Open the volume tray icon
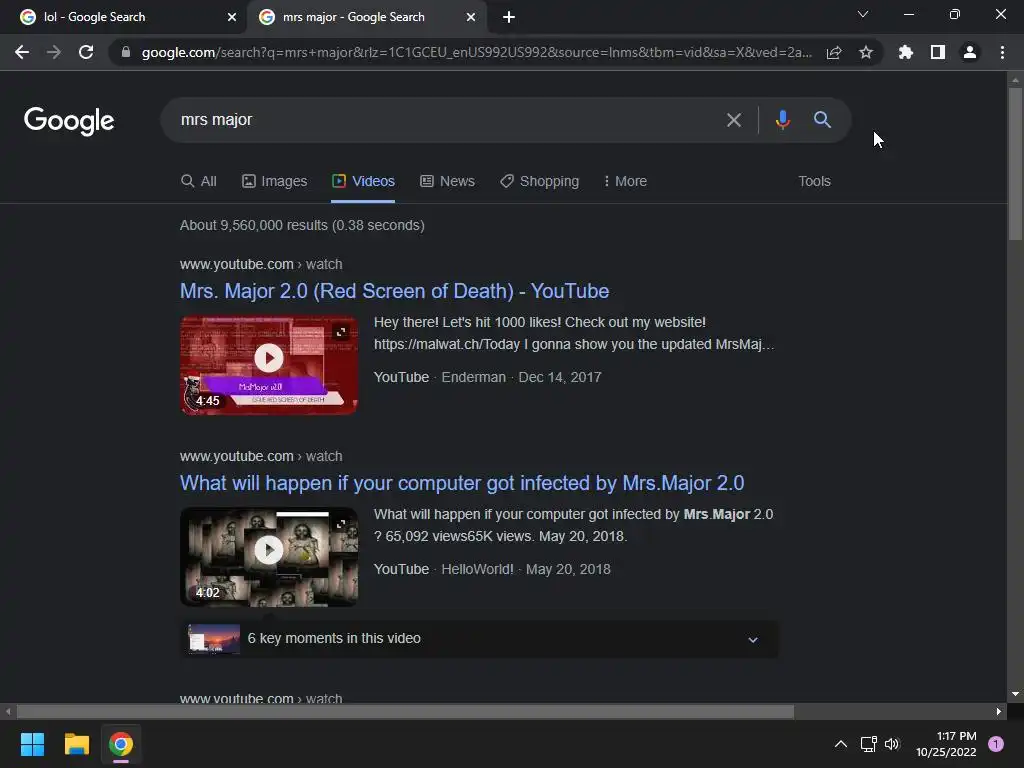Image resolution: width=1024 pixels, height=768 pixels. pyautogui.click(x=892, y=744)
